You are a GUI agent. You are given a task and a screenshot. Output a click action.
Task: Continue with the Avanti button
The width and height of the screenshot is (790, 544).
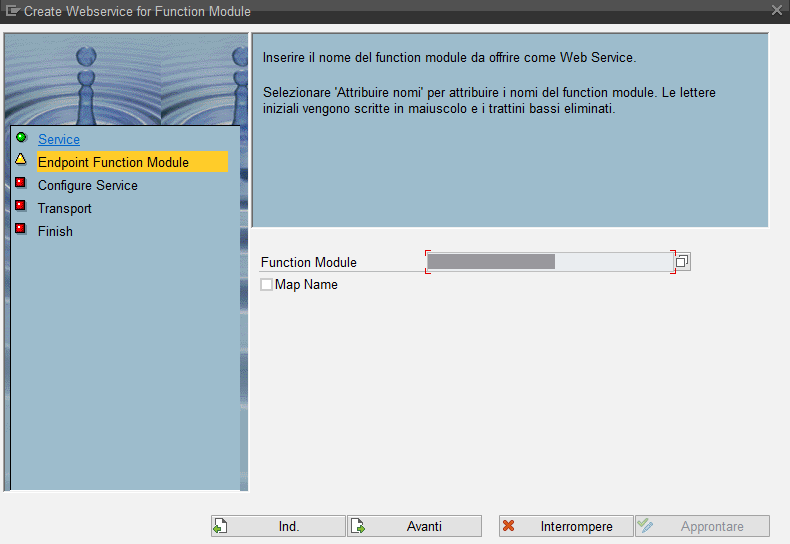414,526
